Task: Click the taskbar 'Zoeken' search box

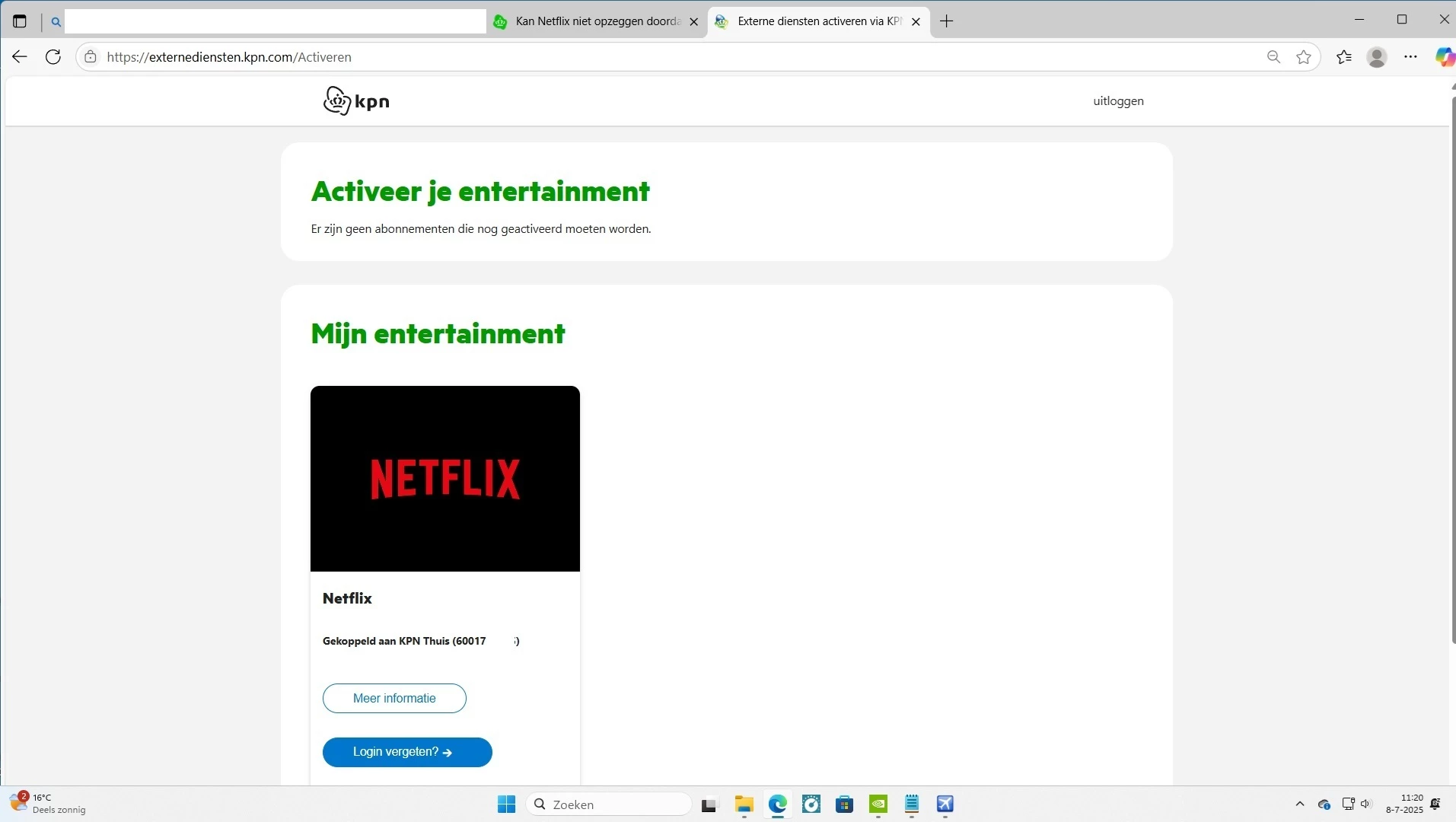Action: 609,804
